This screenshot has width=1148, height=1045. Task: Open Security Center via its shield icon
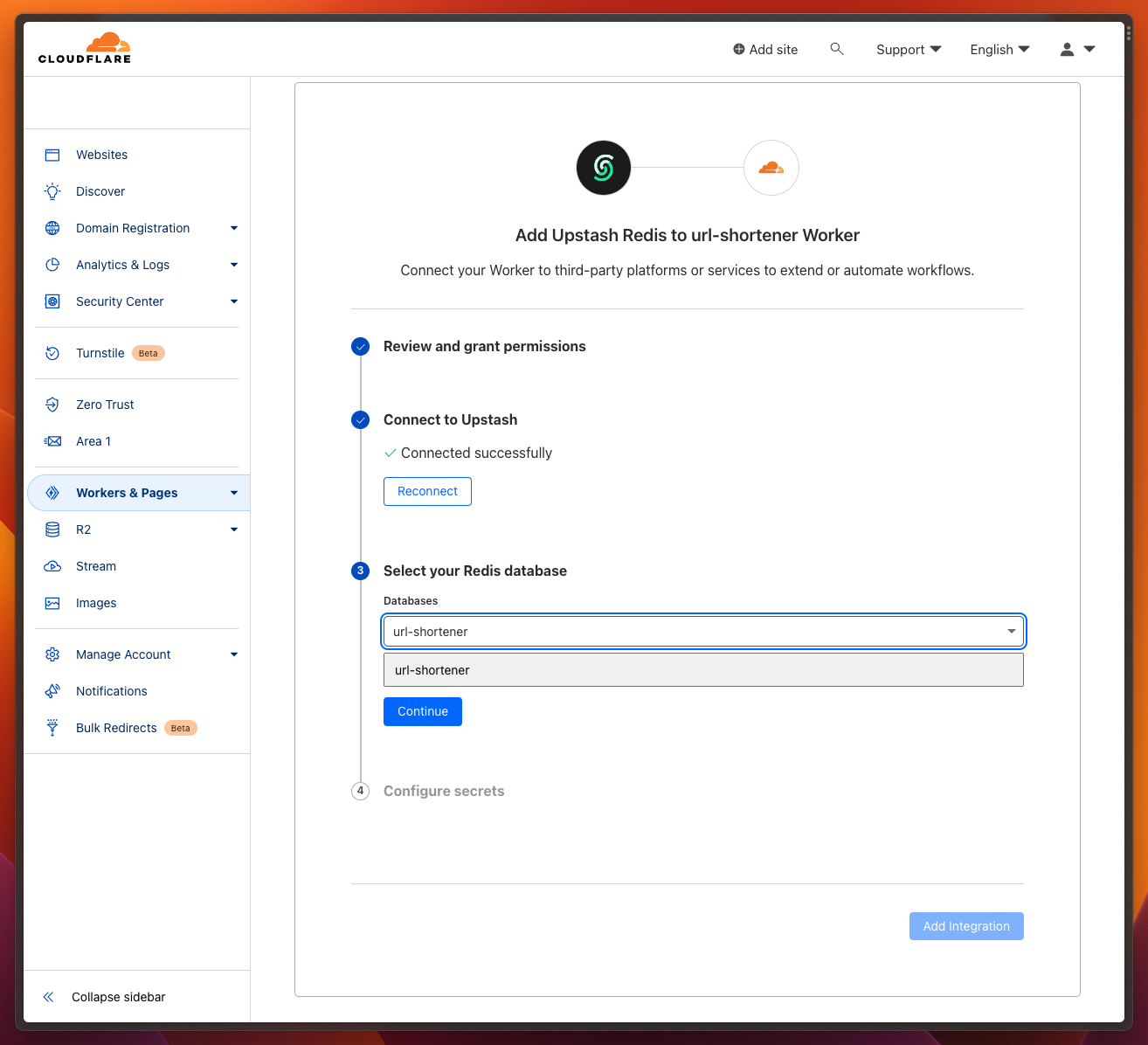52,301
